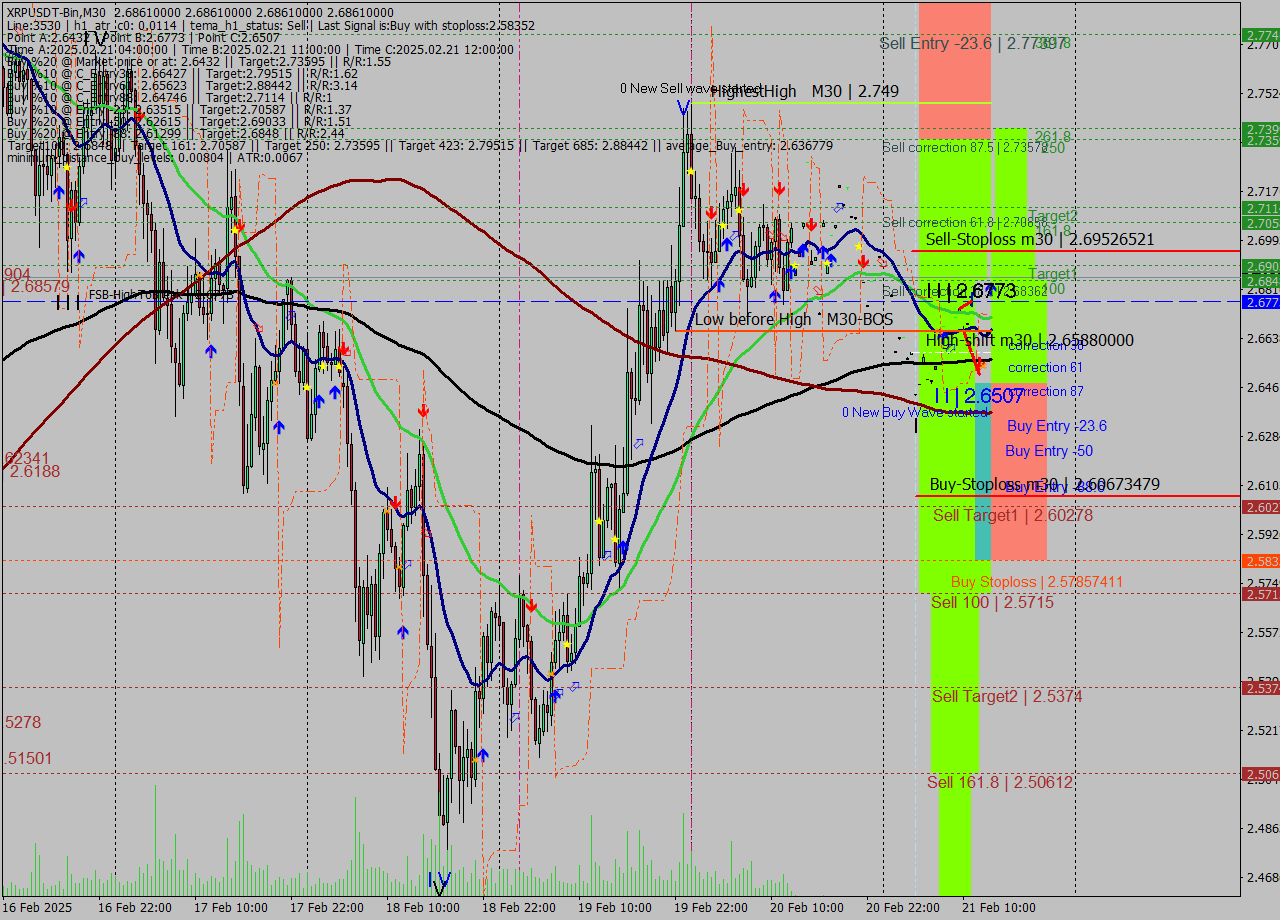The height and width of the screenshot is (920, 1280).
Task: Click the Sell Target1 2.60278 label
Action: (1012, 516)
